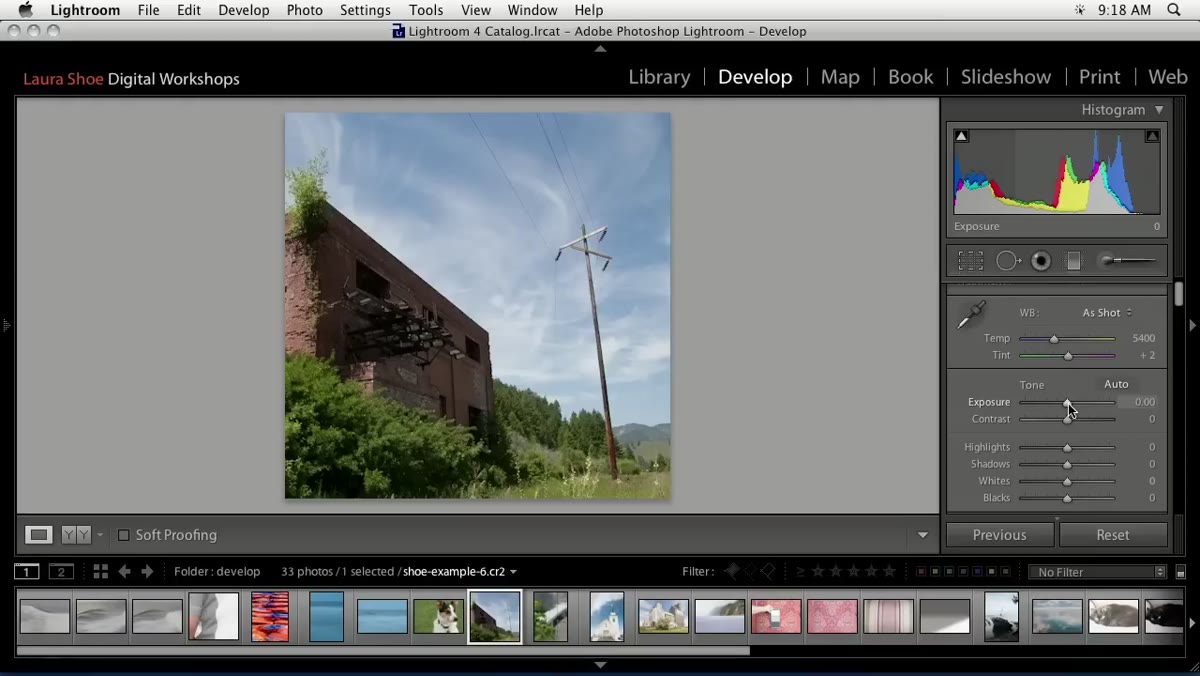Select the Spot Removal tool
This screenshot has width=1200, height=676.
1008,261
